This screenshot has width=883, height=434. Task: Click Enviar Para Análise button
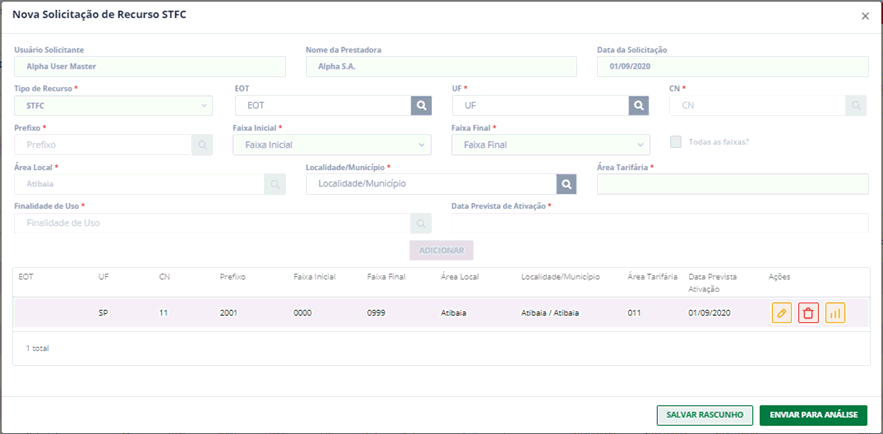[x=813, y=415]
